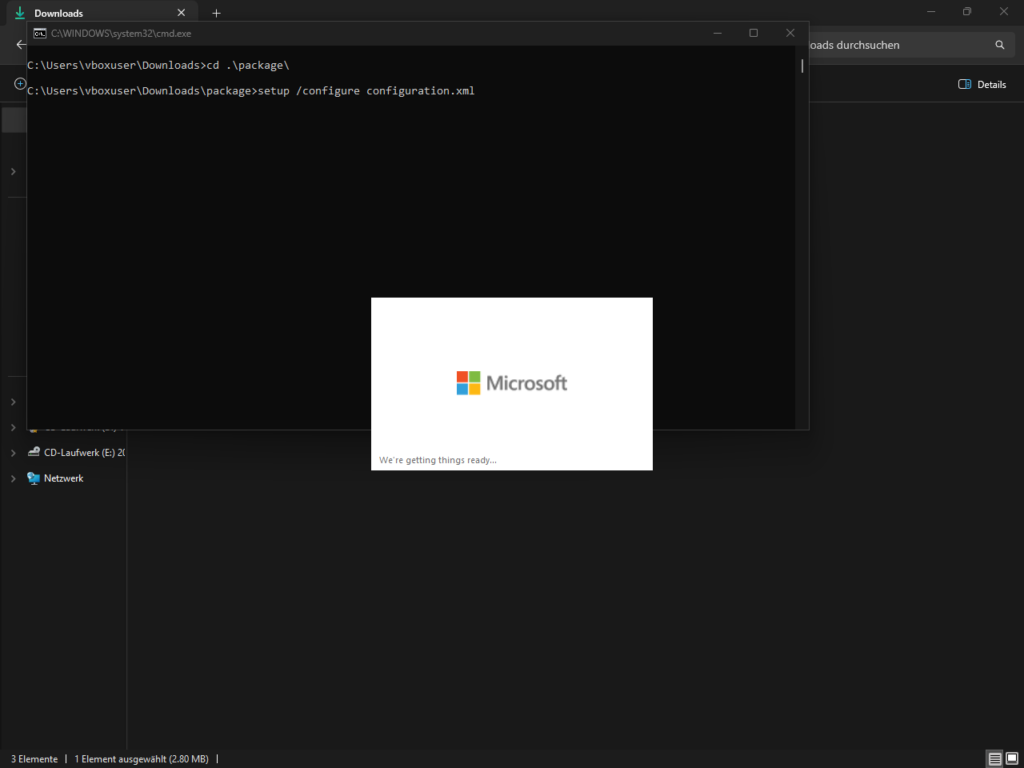Click the cmd window scrollbar thumb

(x=801, y=66)
